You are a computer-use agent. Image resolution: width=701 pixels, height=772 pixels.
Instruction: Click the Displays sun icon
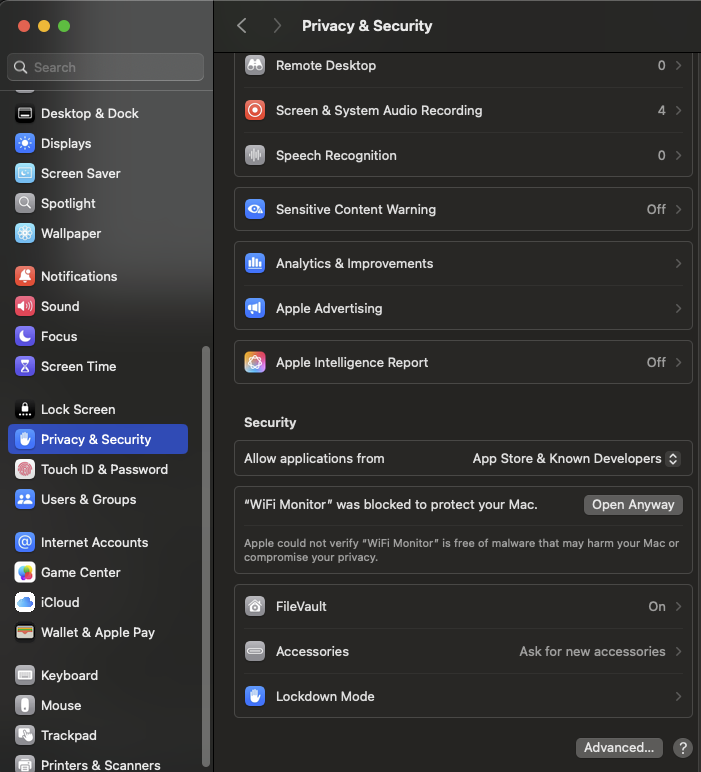(25, 144)
